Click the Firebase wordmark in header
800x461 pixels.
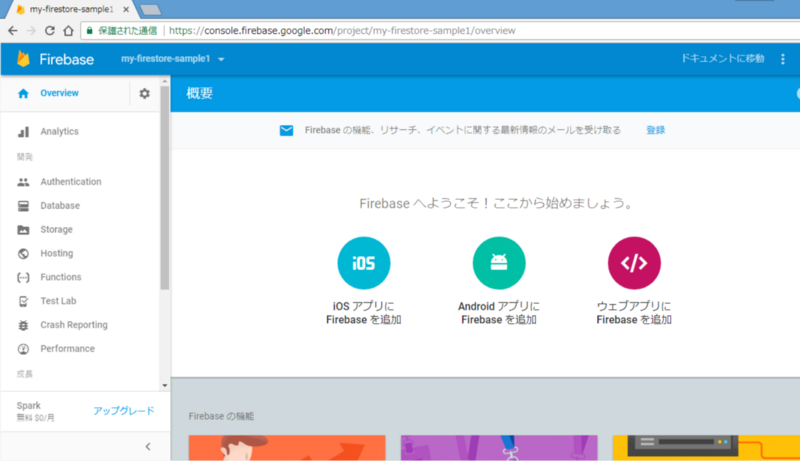click(x=67, y=60)
